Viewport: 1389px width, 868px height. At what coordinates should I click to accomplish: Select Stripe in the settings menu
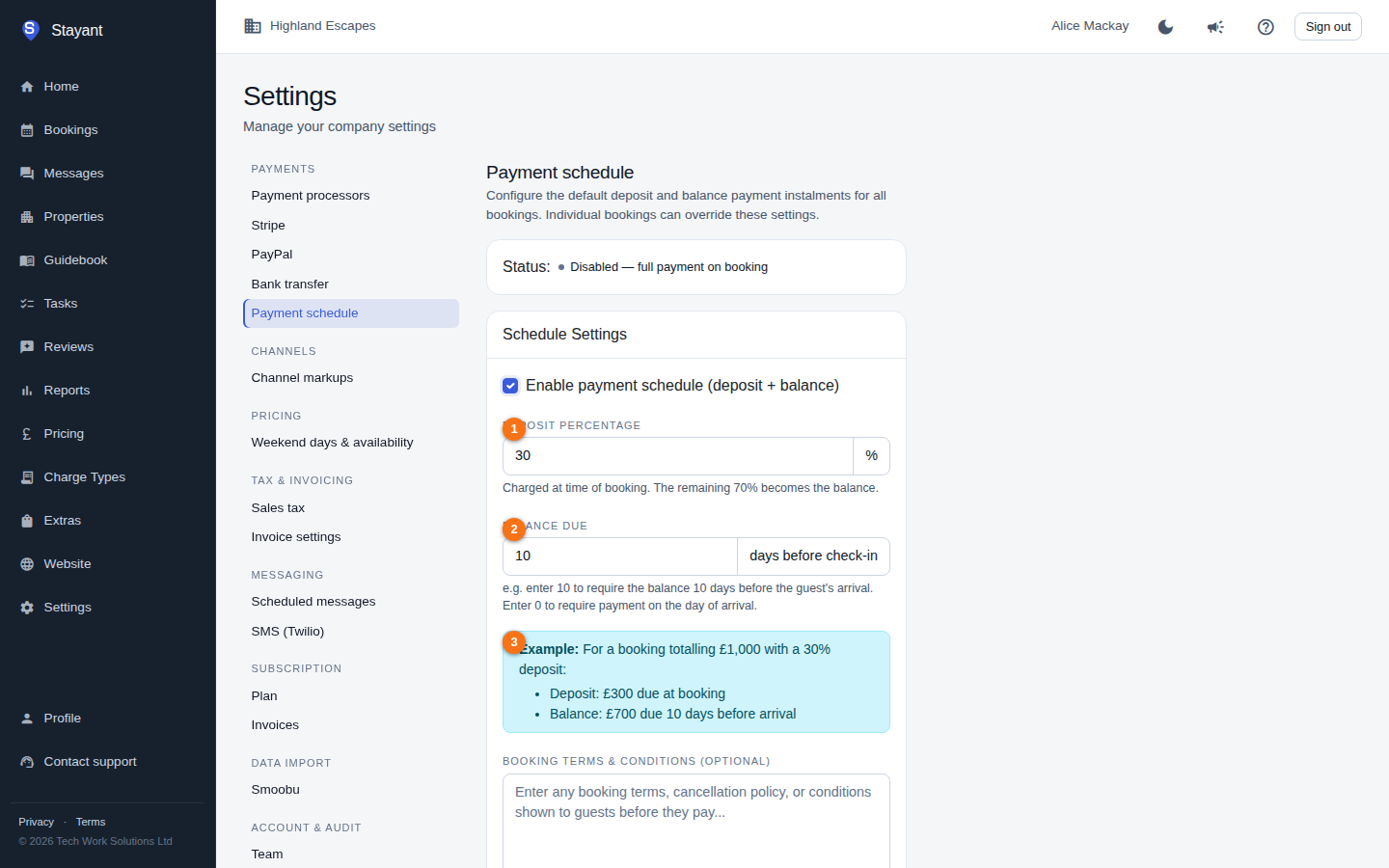coord(351,226)
